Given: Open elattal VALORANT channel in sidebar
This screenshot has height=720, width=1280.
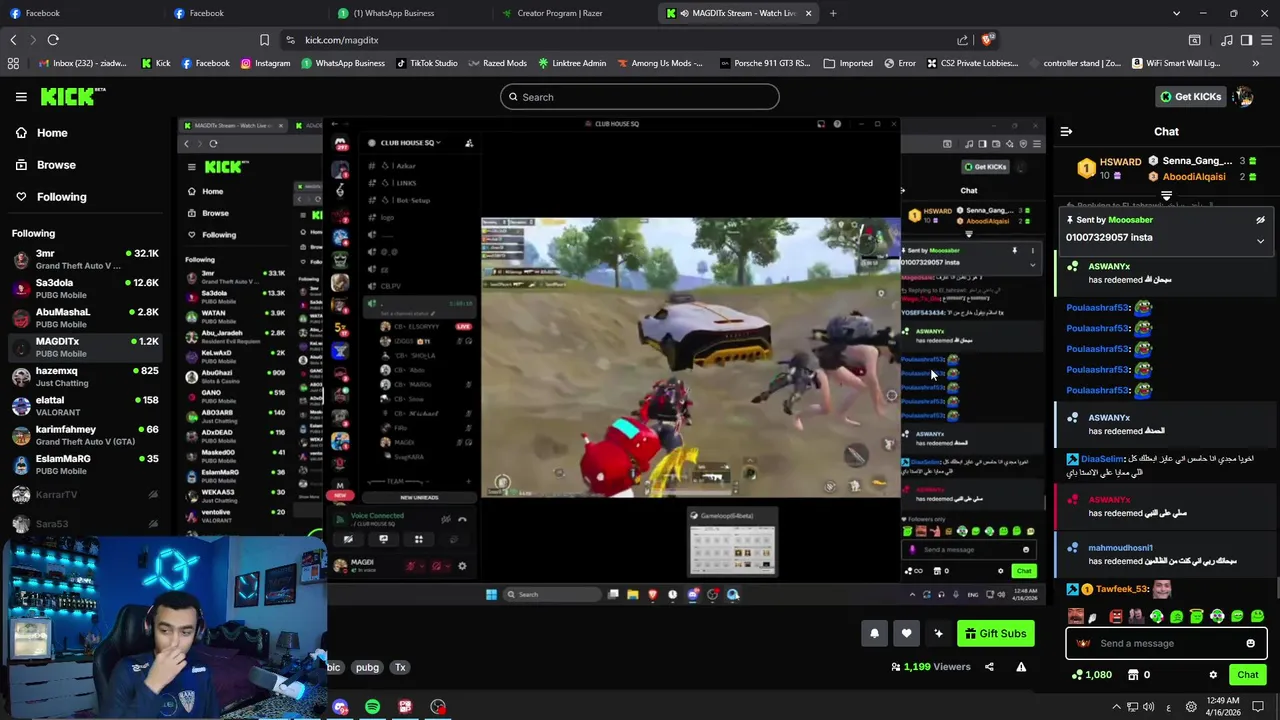Looking at the screenshot, I should (85, 405).
